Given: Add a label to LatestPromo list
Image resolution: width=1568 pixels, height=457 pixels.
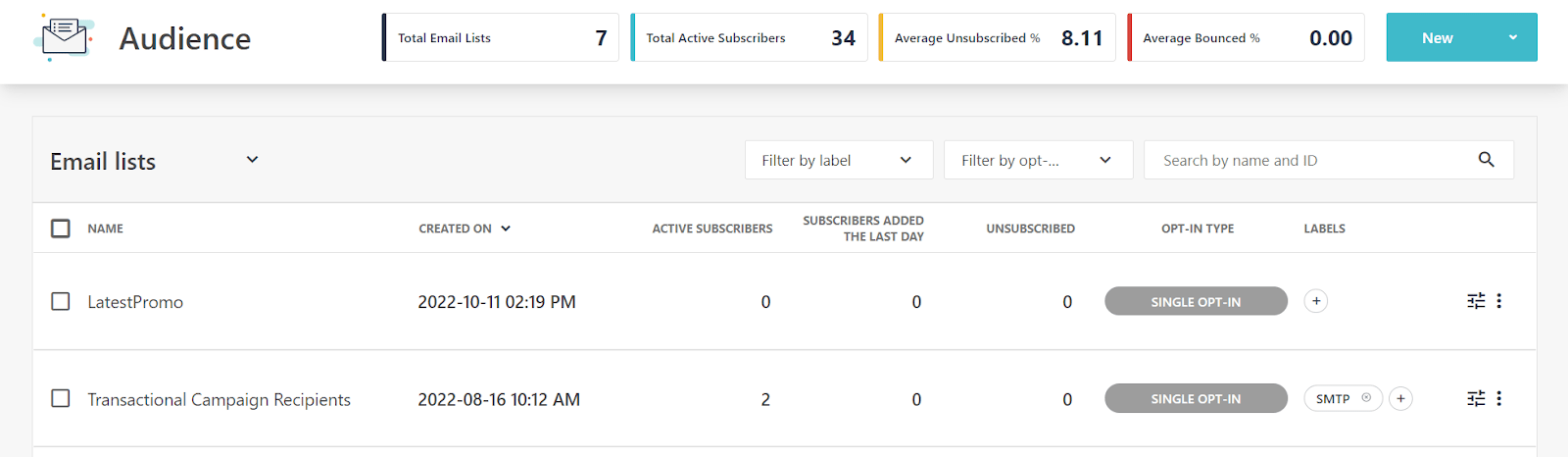Looking at the screenshot, I should pyautogui.click(x=1316, y=301).
